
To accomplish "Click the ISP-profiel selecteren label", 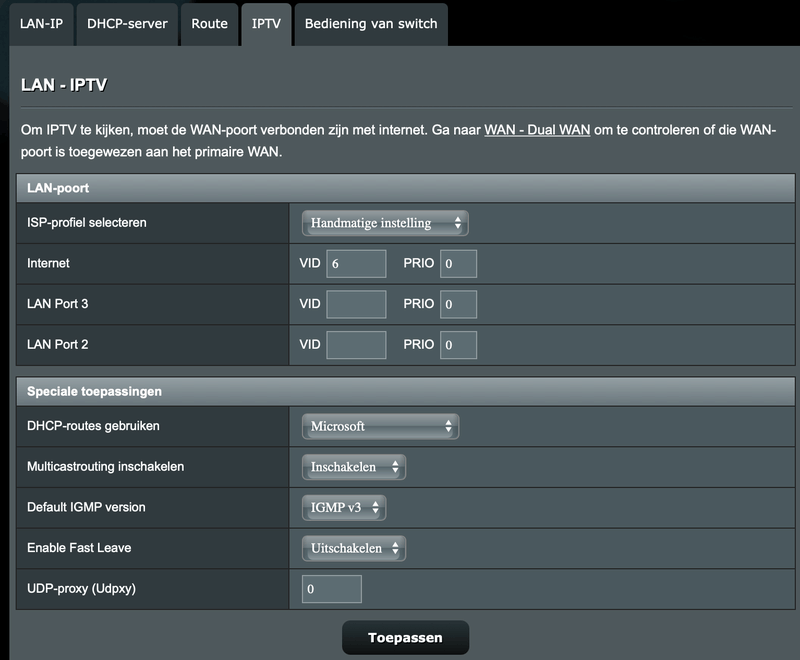I will pos(87,222).
